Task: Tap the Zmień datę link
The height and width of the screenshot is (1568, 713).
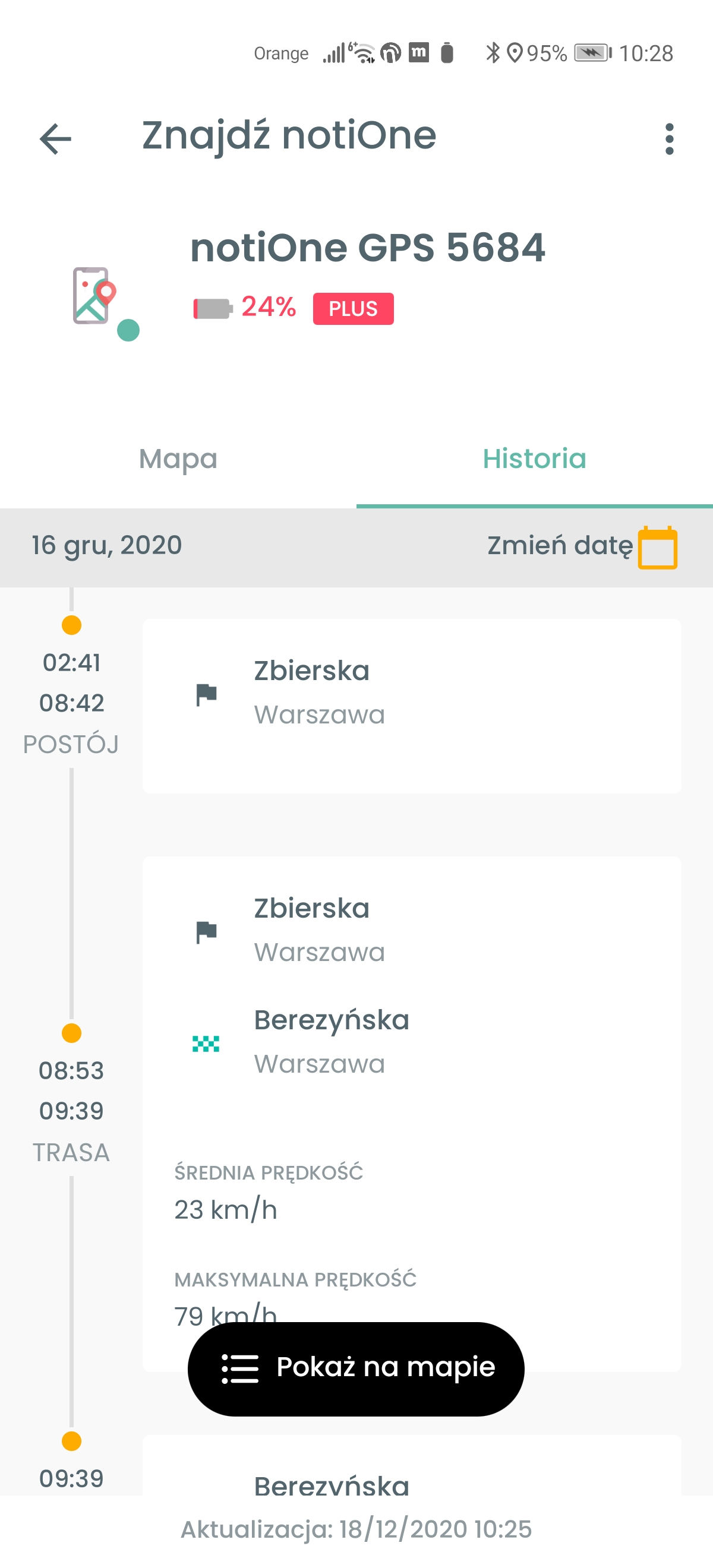Action: coord(559,545)
